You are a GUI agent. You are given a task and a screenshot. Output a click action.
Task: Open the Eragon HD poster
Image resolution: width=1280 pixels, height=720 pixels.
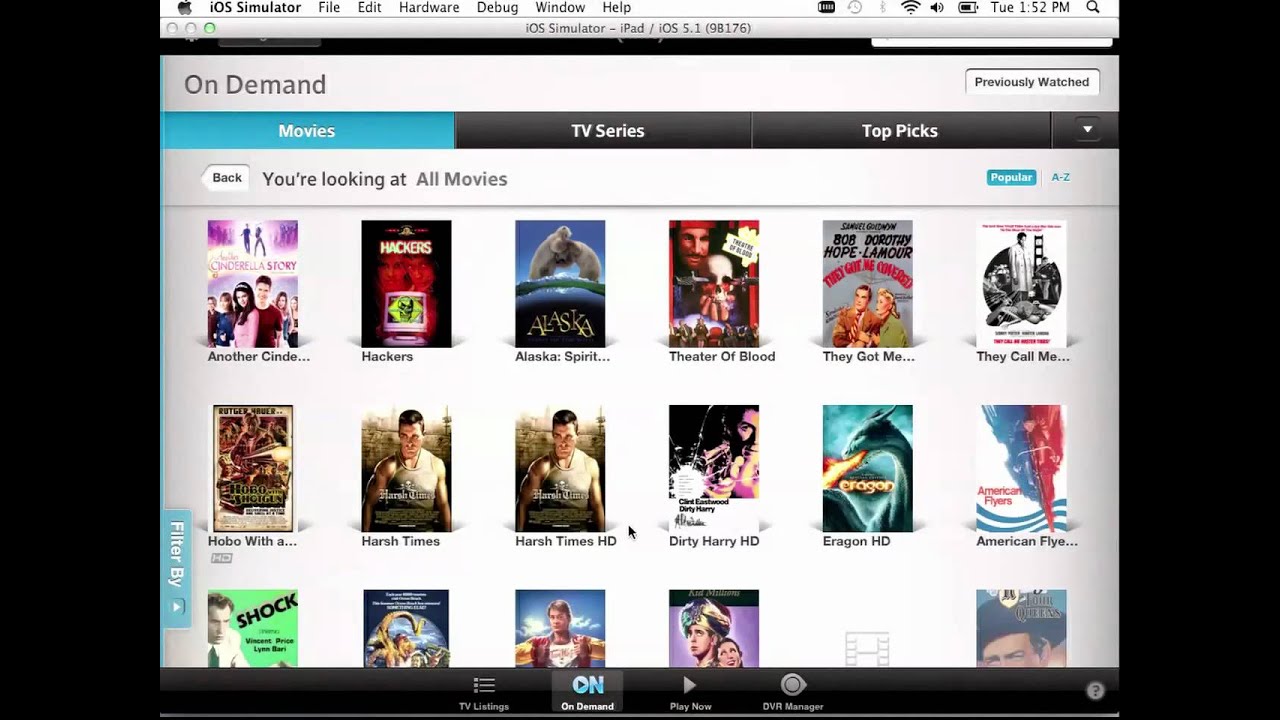tap(867, 468)
